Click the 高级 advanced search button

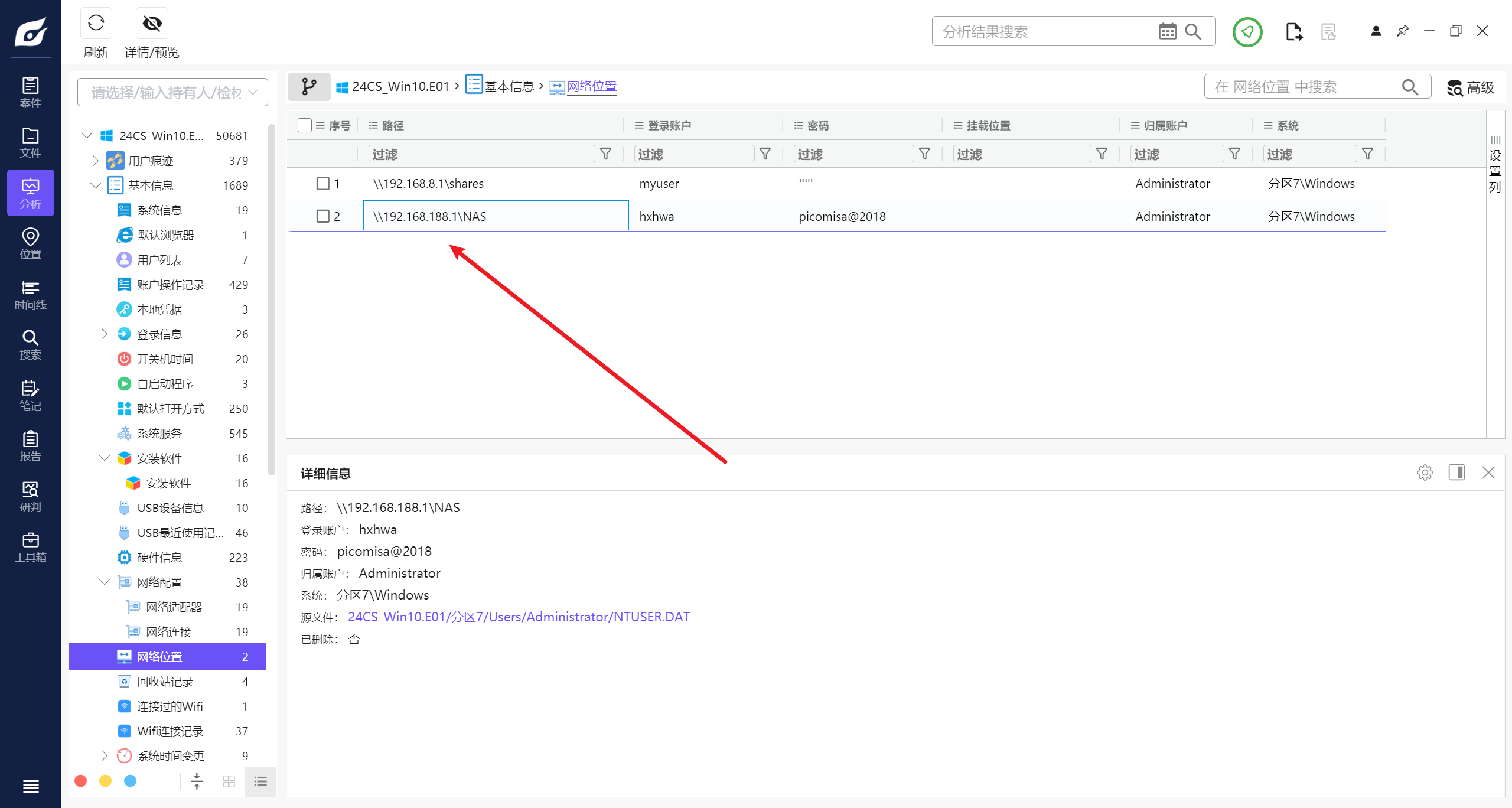1470,87
